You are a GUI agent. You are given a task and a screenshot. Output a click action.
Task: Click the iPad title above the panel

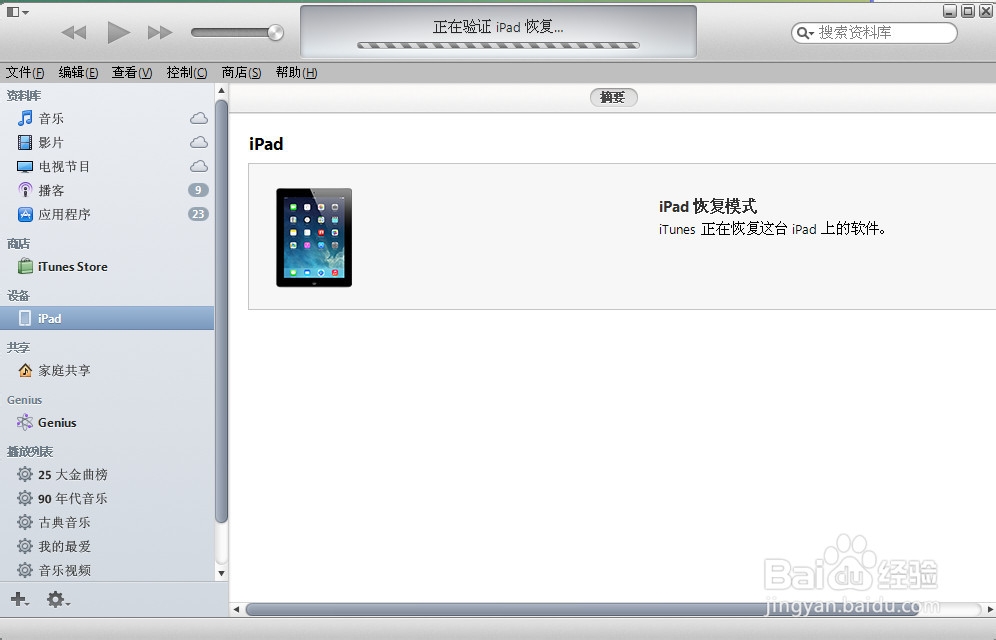point(266,144)
